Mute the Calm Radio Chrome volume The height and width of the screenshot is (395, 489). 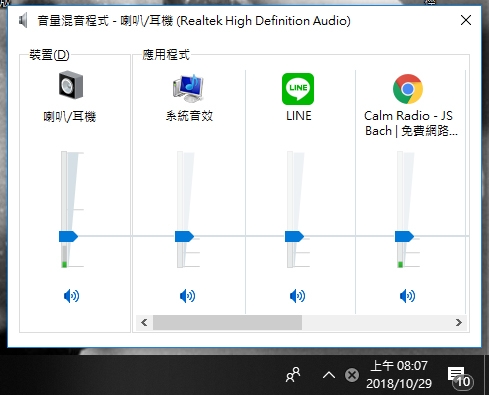pos(407,296)
